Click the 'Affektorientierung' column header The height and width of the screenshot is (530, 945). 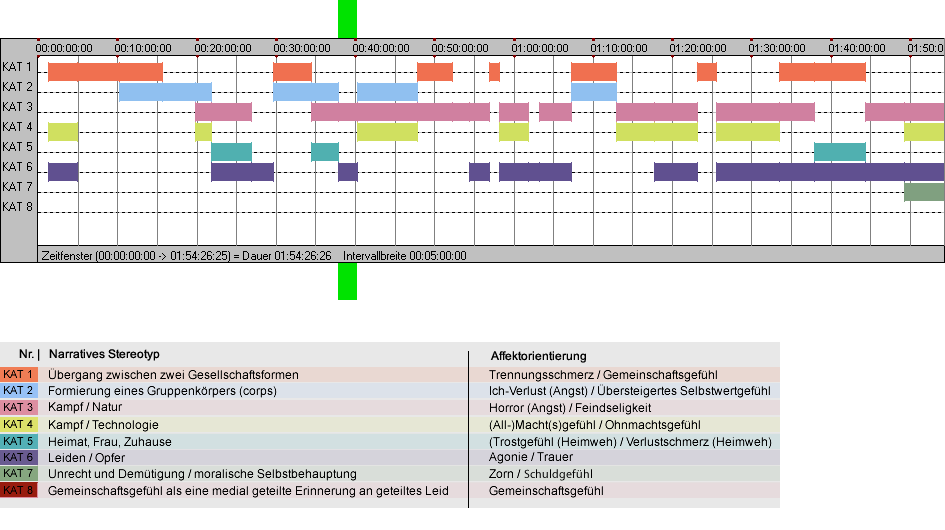point(538,356)
